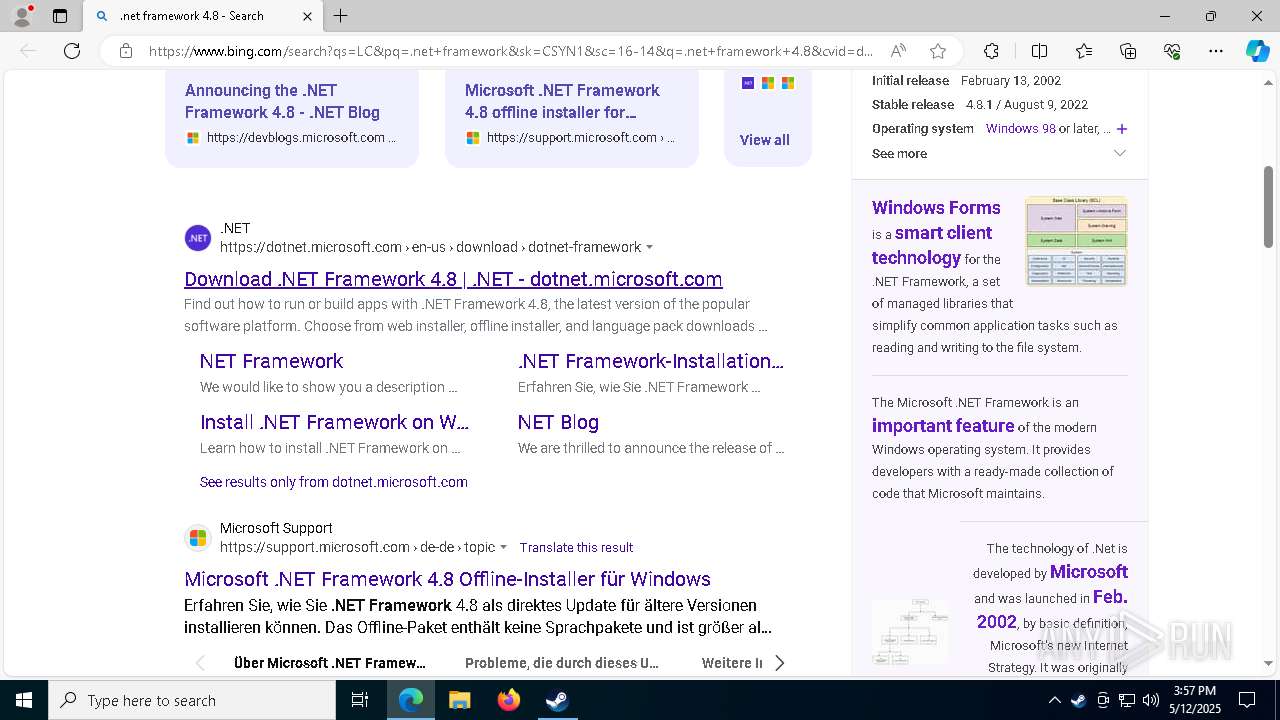The image size is (1280, 720).
Task: Open Microsoft .NET Framework 4.8 offline installer card
Action: 572,116
